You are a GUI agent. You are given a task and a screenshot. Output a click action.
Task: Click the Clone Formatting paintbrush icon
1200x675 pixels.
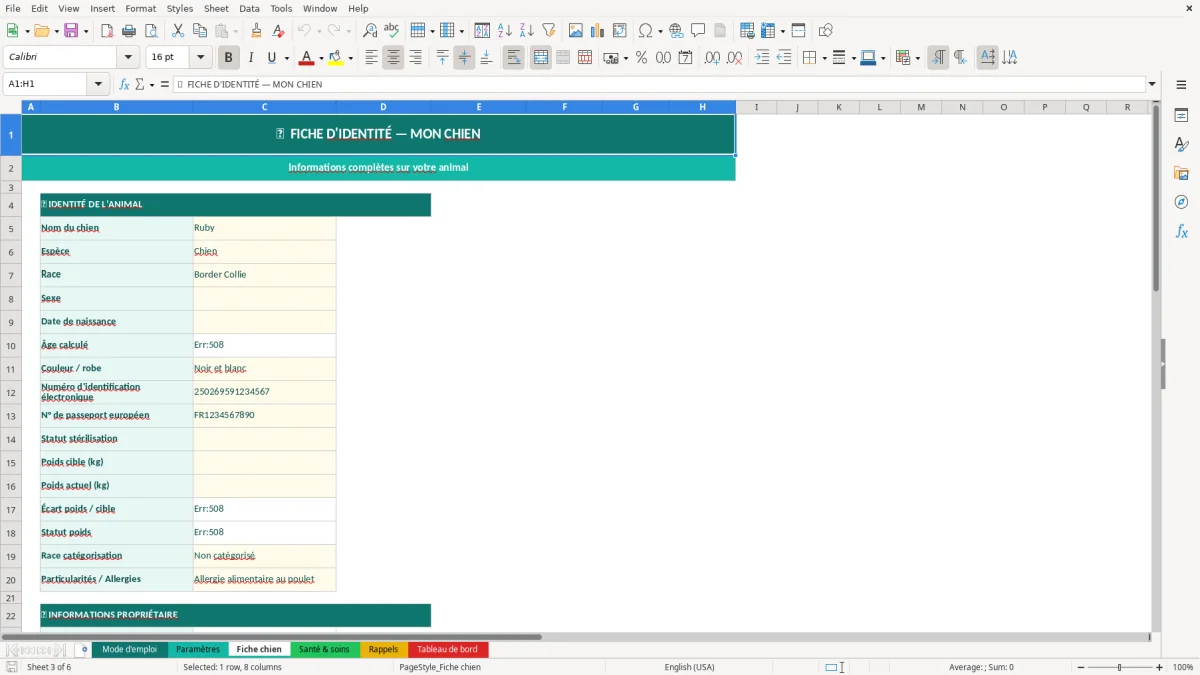point(256,31)
